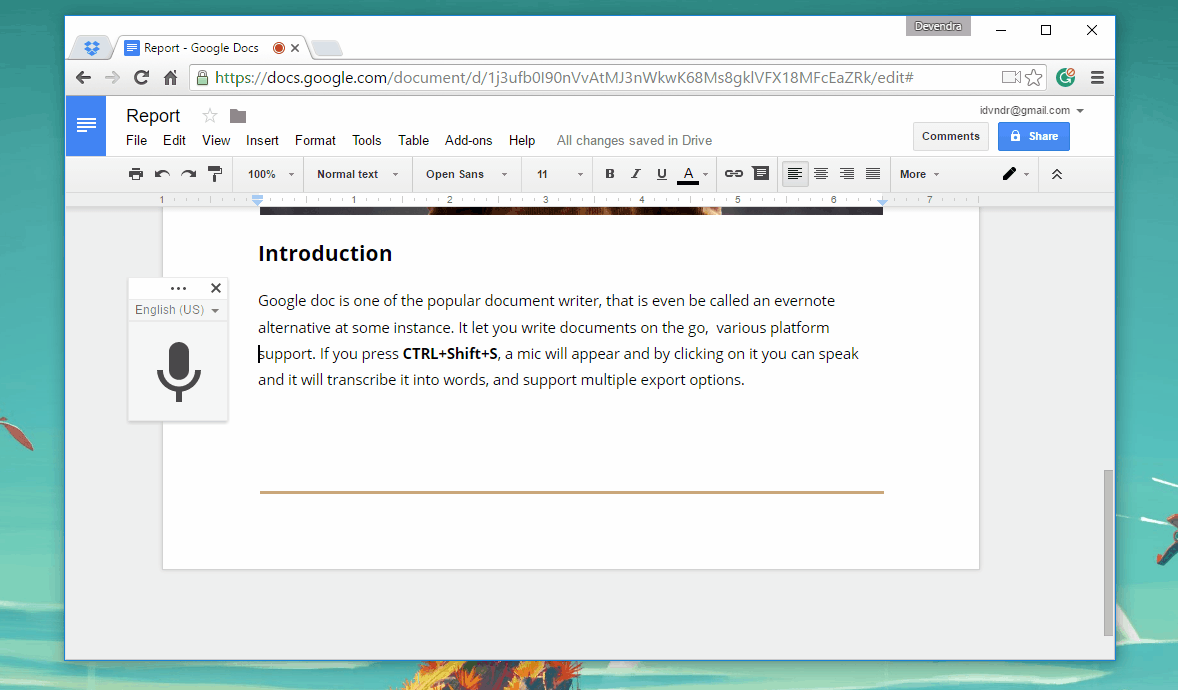
Task: Open a new browser tab
Action: coord(327,49)
